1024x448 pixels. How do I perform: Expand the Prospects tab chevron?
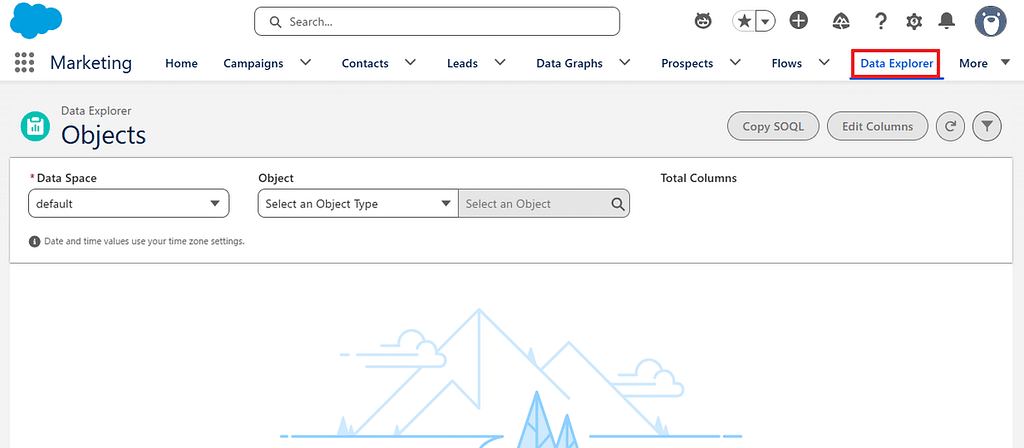coord(735,63)
